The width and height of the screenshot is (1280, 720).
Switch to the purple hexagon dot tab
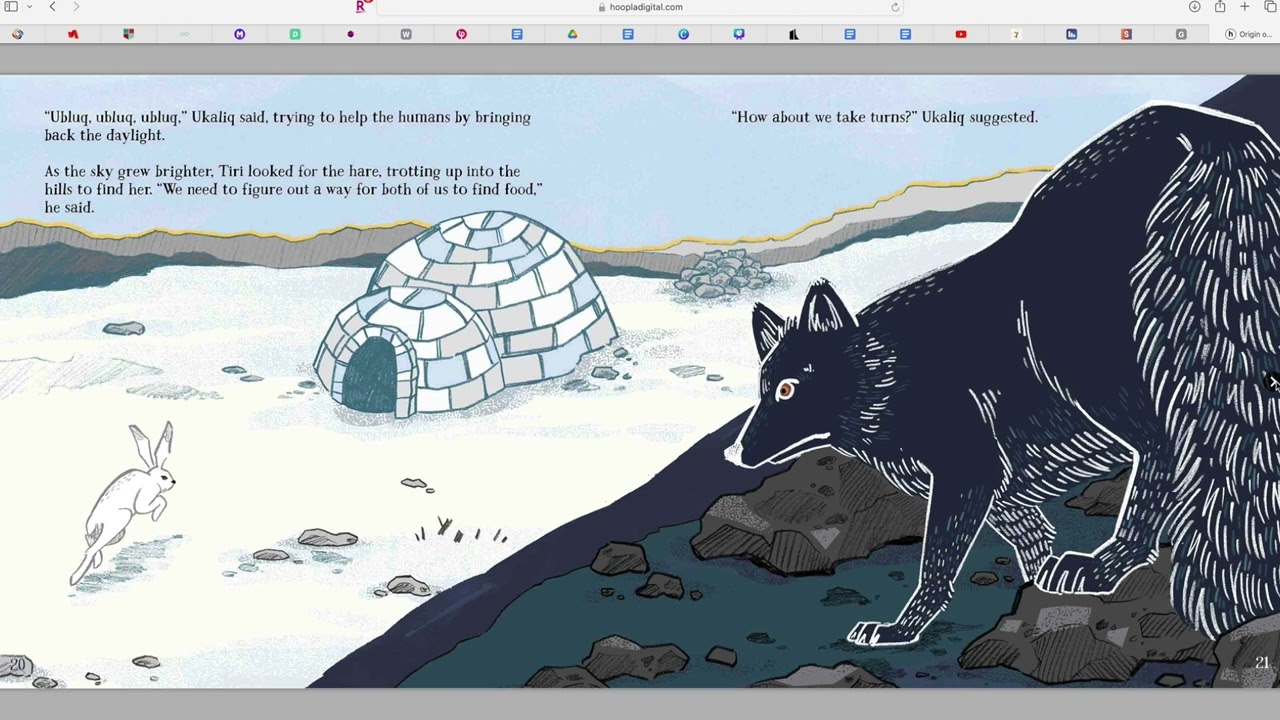click(x=351, y=34)
